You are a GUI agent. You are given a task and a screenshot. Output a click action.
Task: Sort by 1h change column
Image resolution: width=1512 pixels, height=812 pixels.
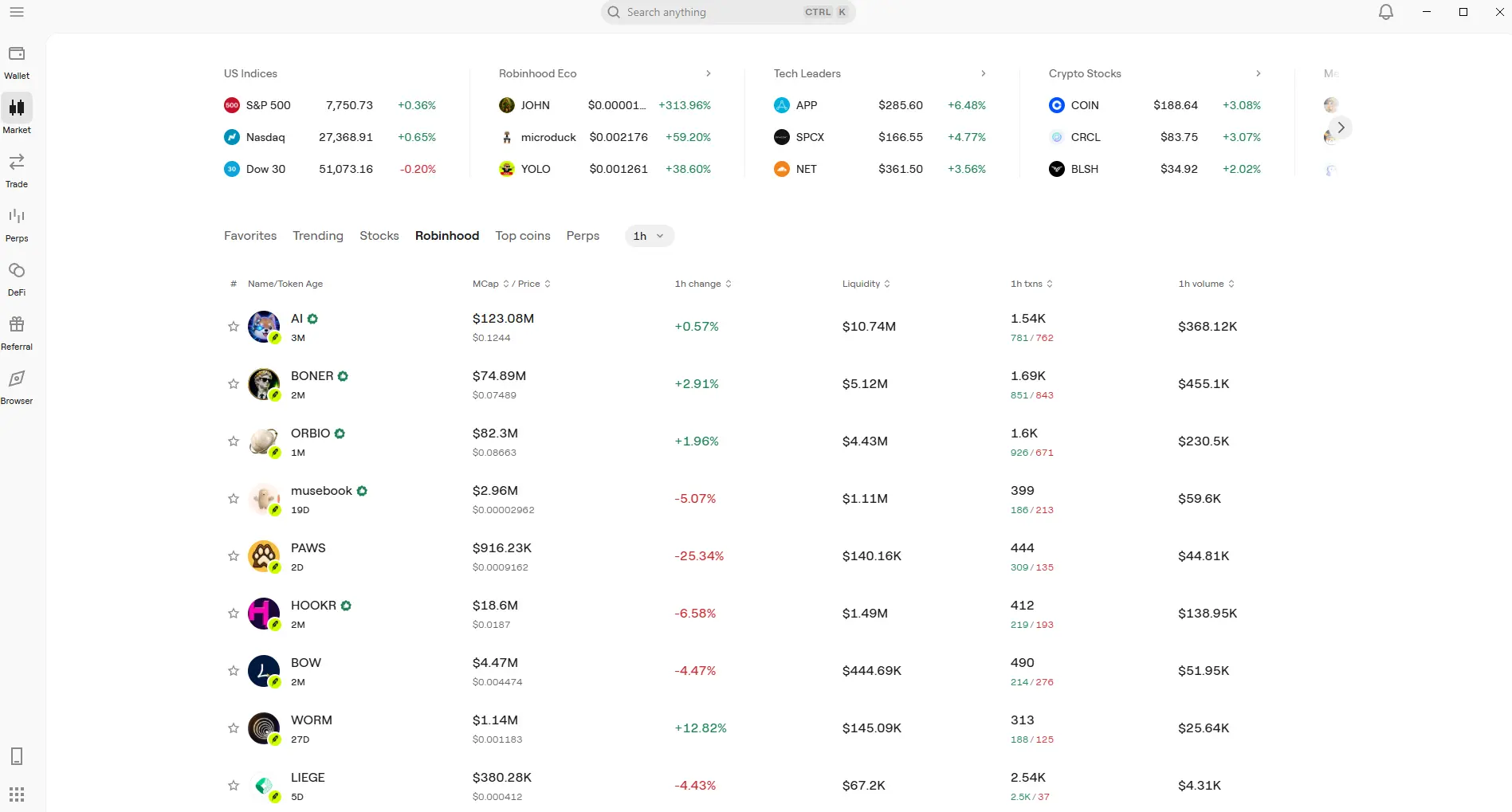(703, 284)
